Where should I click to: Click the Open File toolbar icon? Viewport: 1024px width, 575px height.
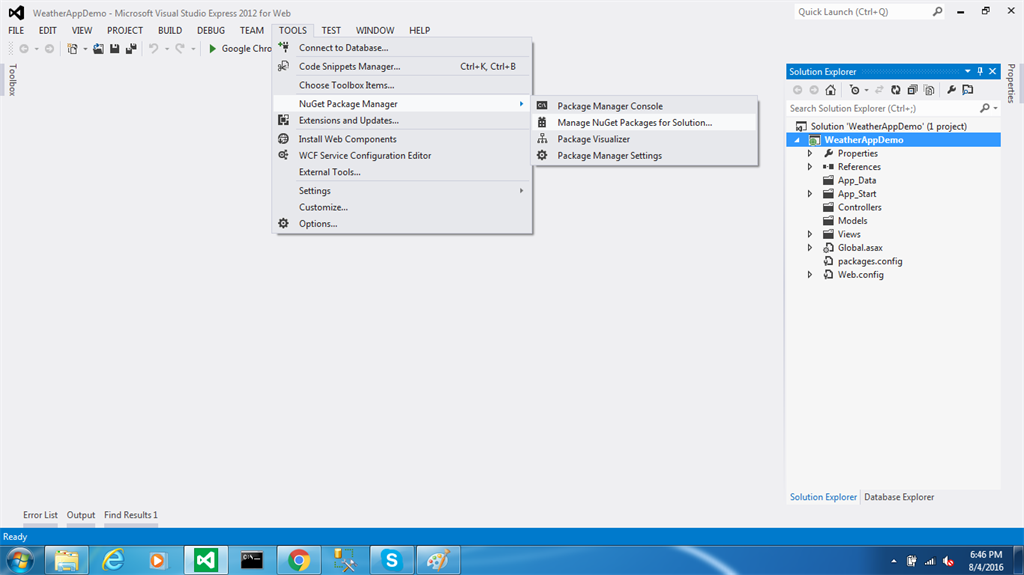98,49
